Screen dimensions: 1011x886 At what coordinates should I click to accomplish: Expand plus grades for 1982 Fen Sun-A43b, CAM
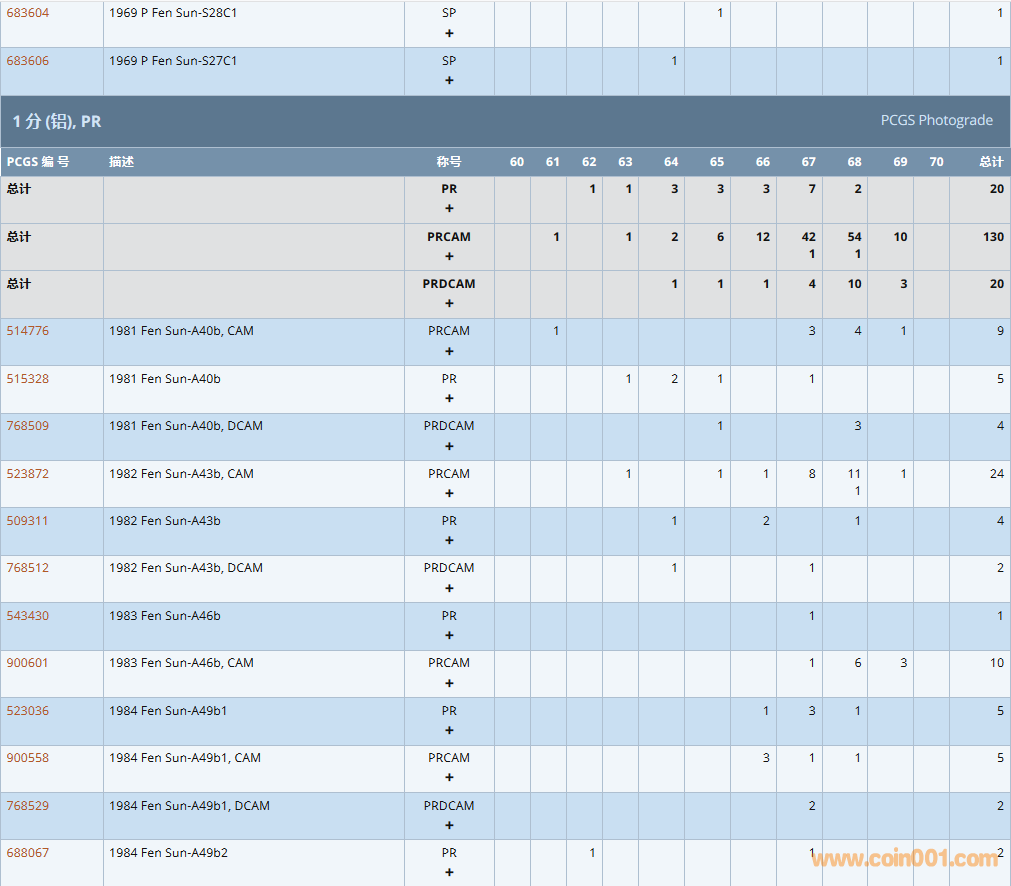pos(449,494)
